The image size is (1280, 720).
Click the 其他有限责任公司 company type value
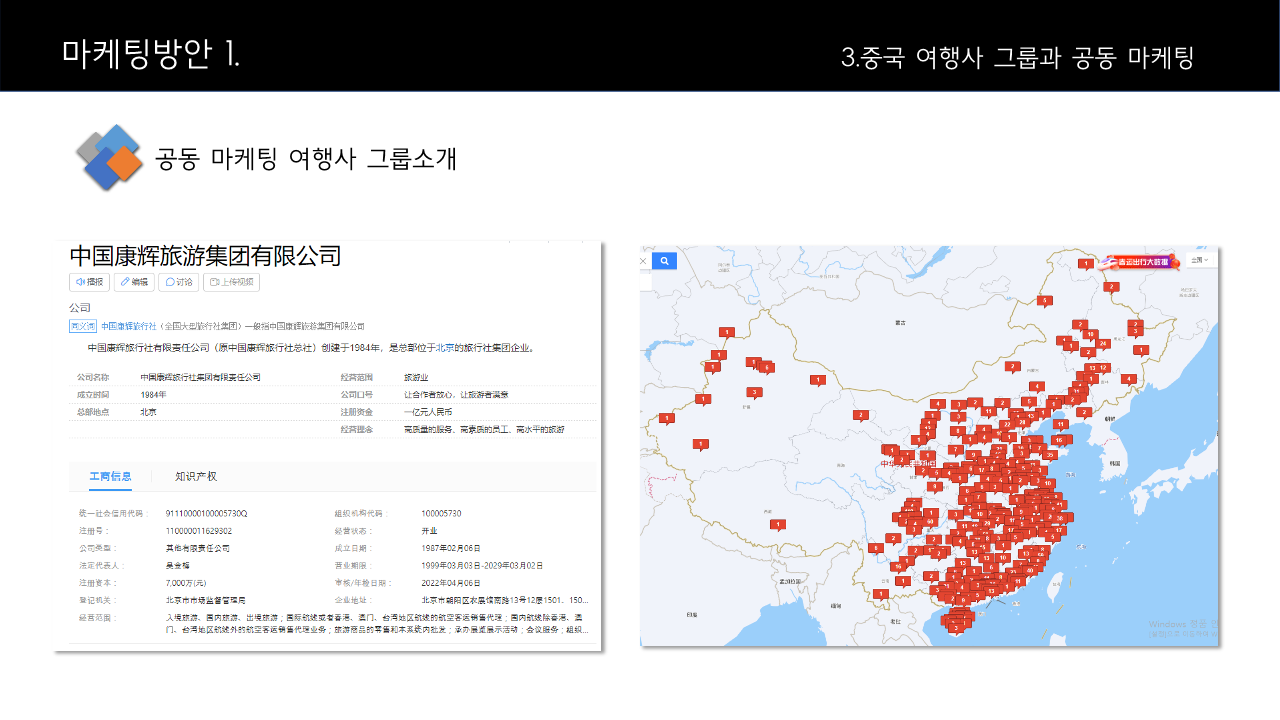198,548
